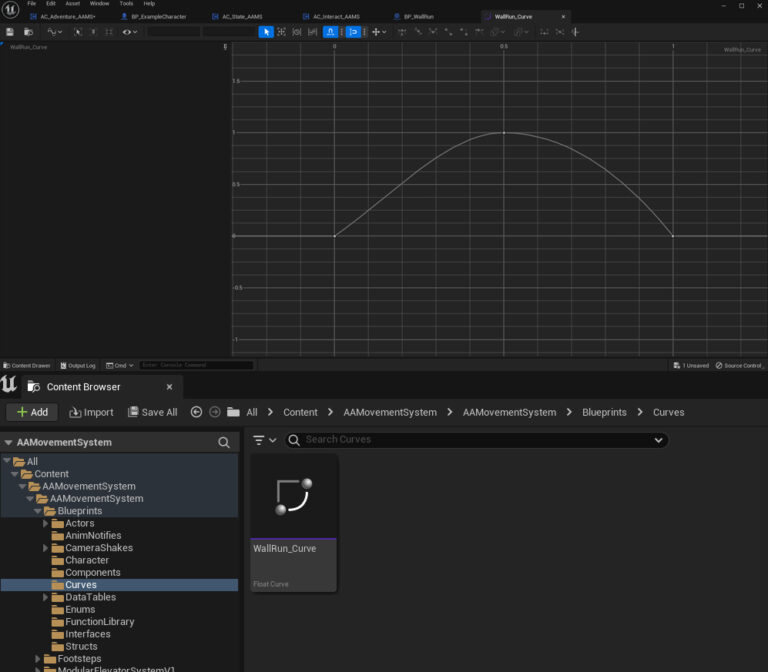Screen dimensions: 768x672
Task: Click the Save All button
Action: click(152, 412)
